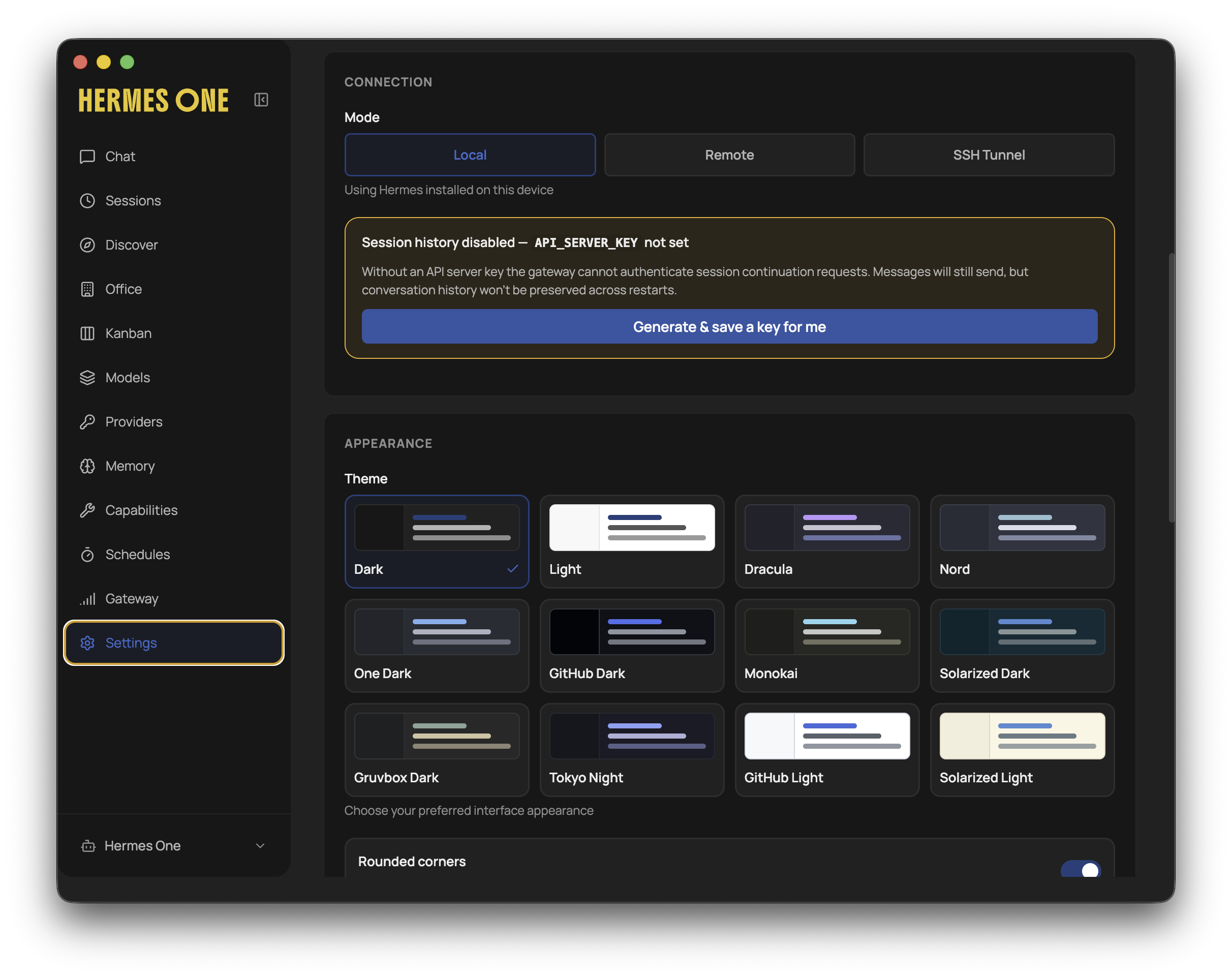
Task: Apply the Tokyo Night theme
Action: (x=632, y=750)
